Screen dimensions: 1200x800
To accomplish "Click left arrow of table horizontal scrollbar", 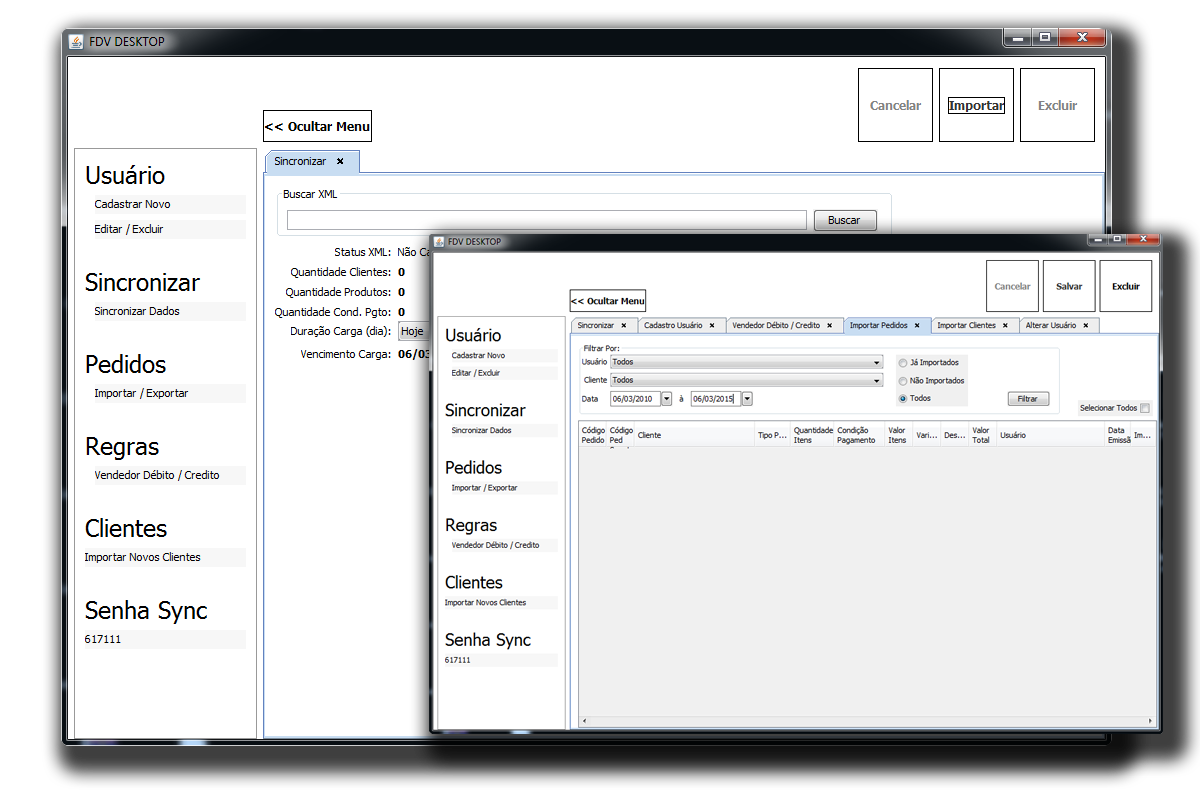I will 584,721.
